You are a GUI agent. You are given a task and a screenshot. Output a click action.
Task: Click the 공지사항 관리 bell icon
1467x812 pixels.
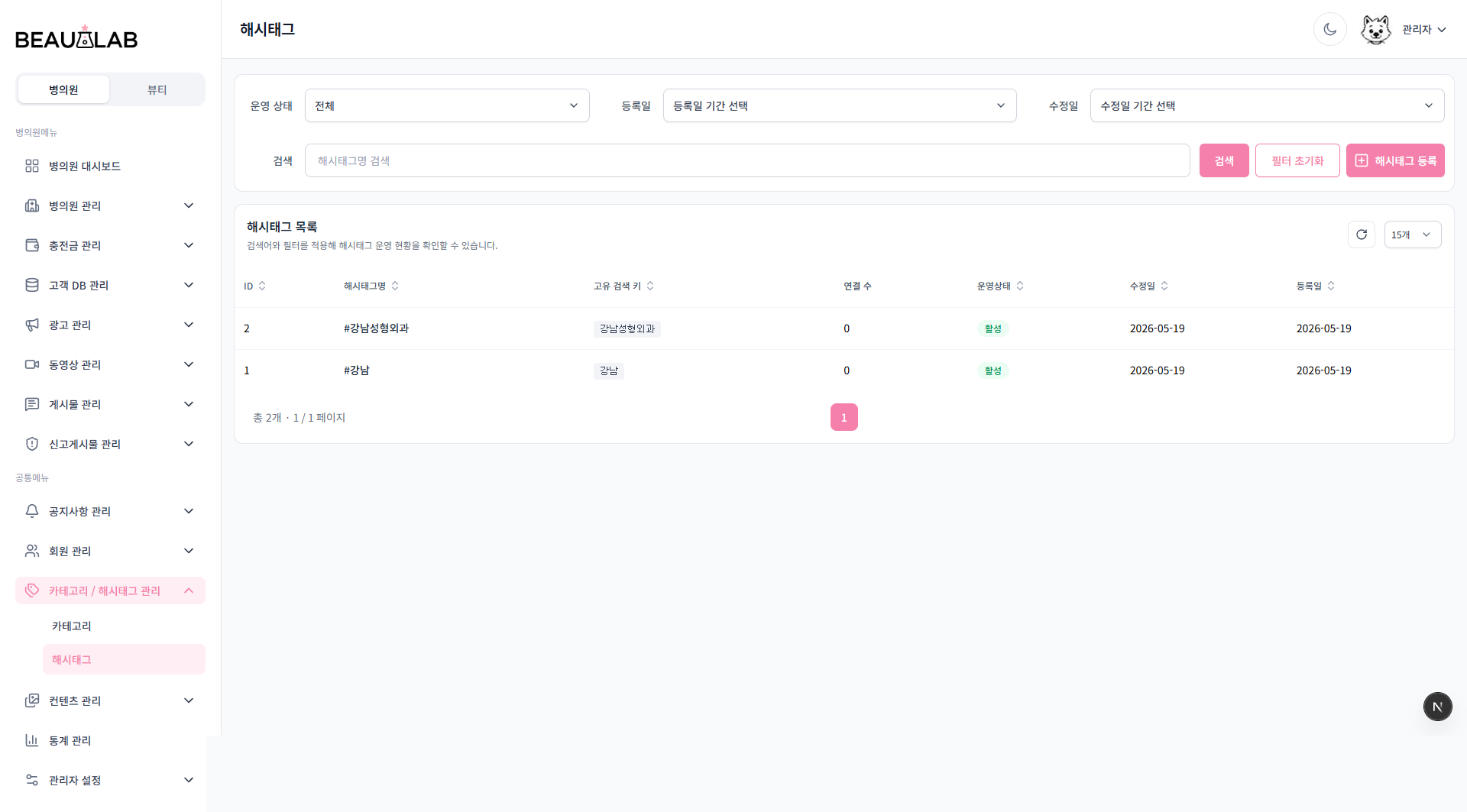(x=32, y=511)
